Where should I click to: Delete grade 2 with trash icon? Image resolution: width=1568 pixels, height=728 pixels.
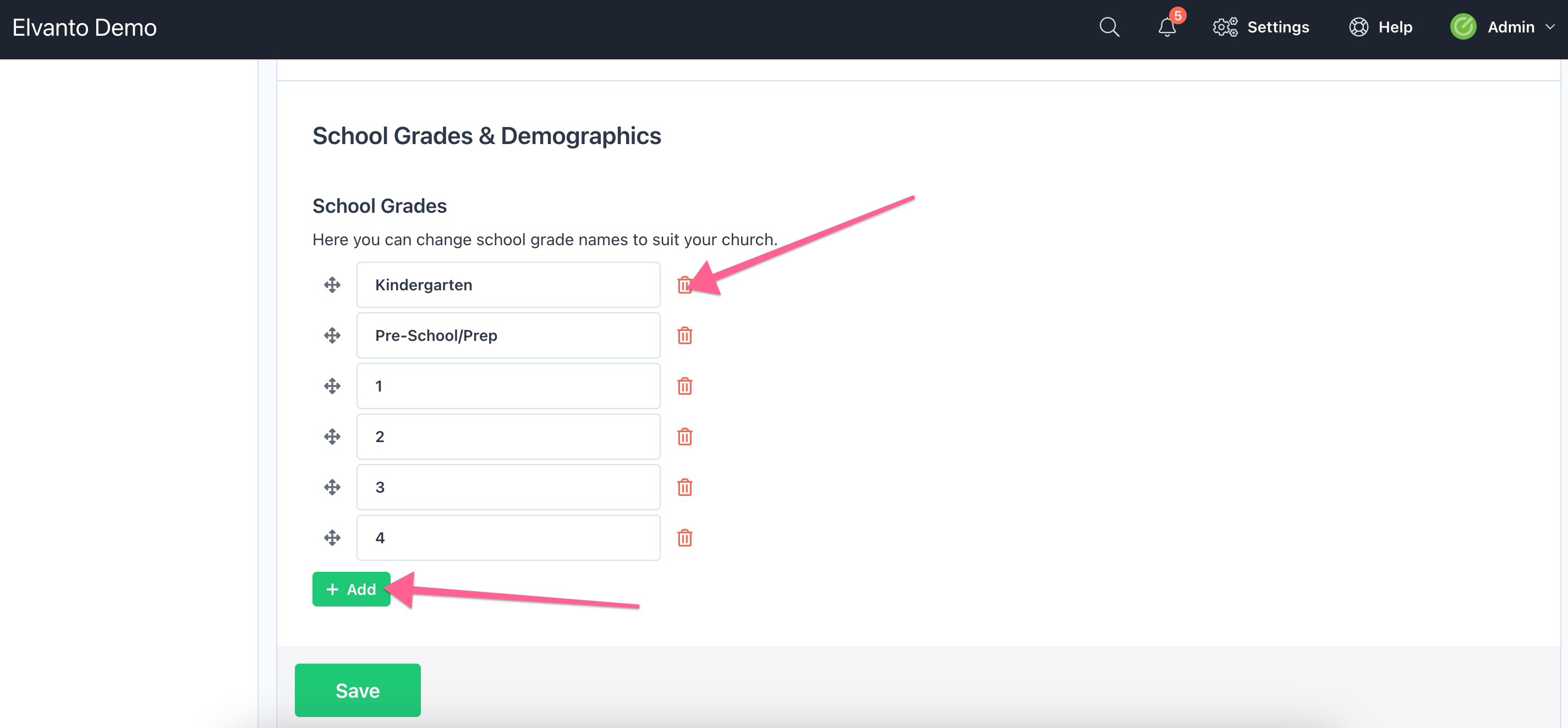click(685, 436)
